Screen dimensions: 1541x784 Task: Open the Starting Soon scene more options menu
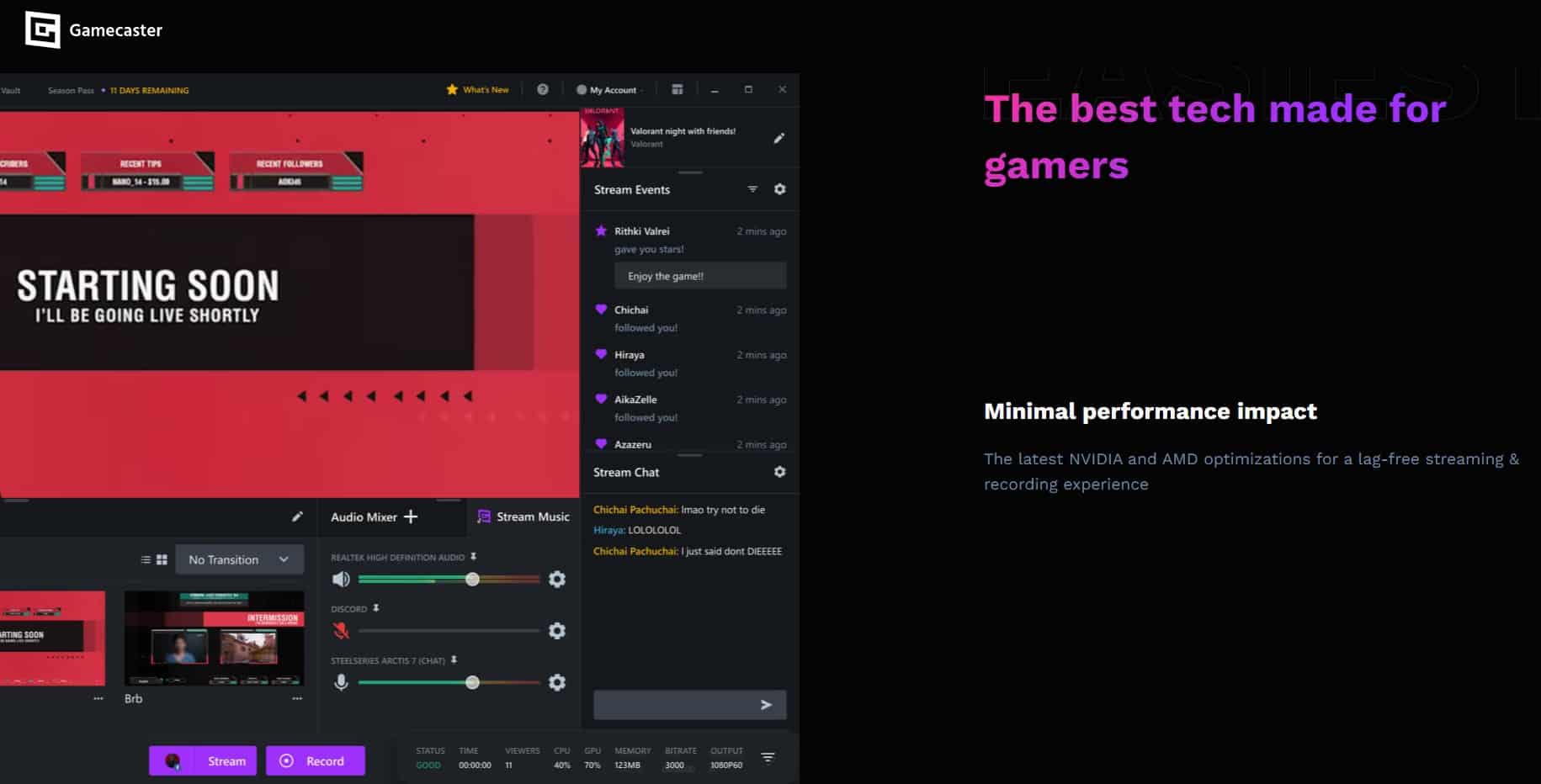[98, 699]
